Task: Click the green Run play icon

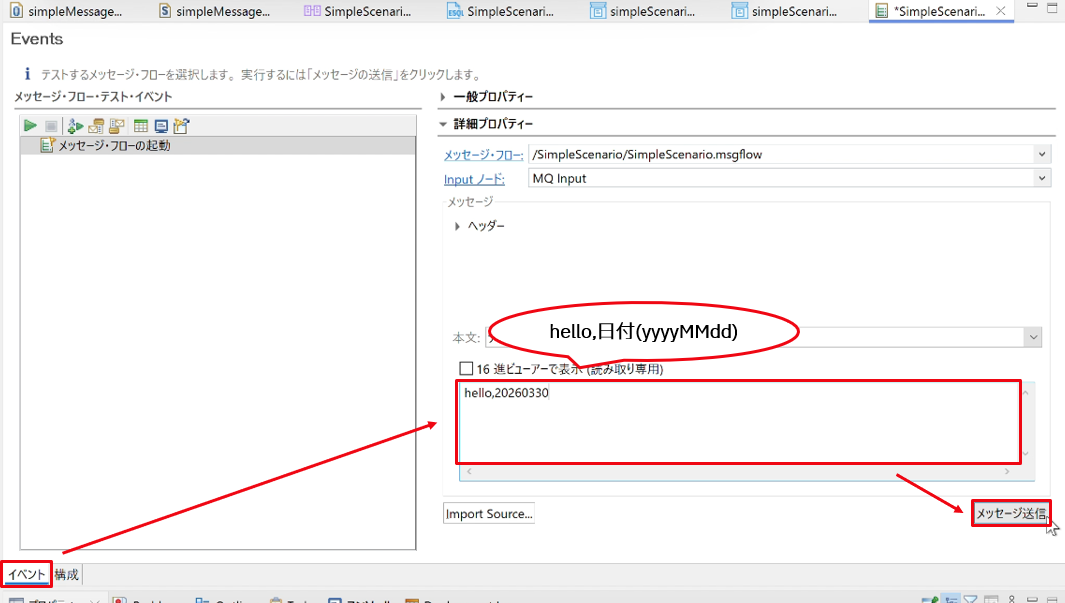Action: (x=30, y=126)
